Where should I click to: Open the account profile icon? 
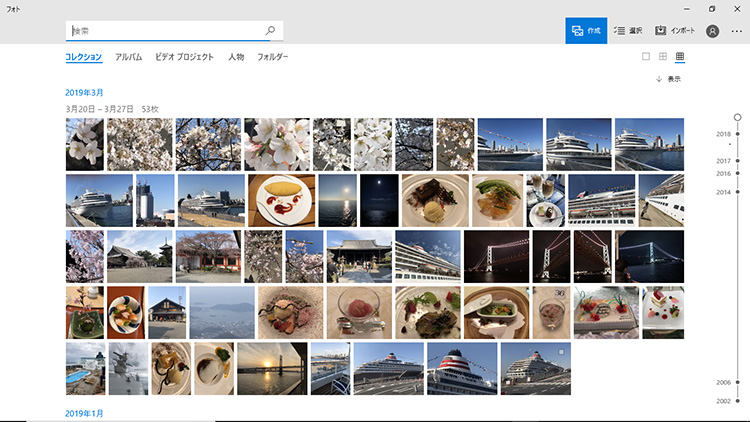tap(712, 31)
